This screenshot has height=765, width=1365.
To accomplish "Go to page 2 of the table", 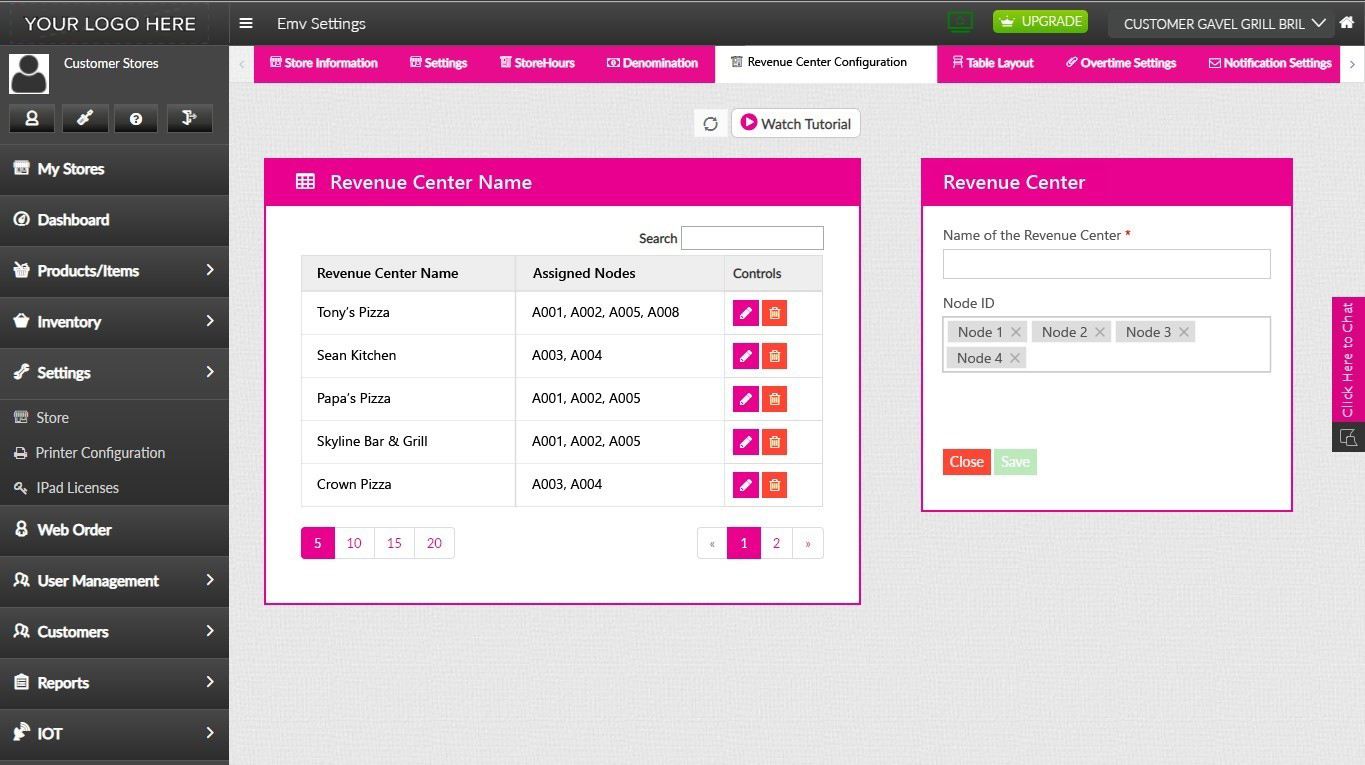I will pos(776,543).
